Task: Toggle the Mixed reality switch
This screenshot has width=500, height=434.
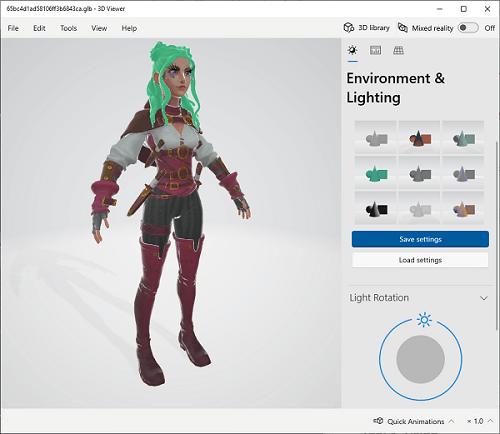Action: pos(468,28)
